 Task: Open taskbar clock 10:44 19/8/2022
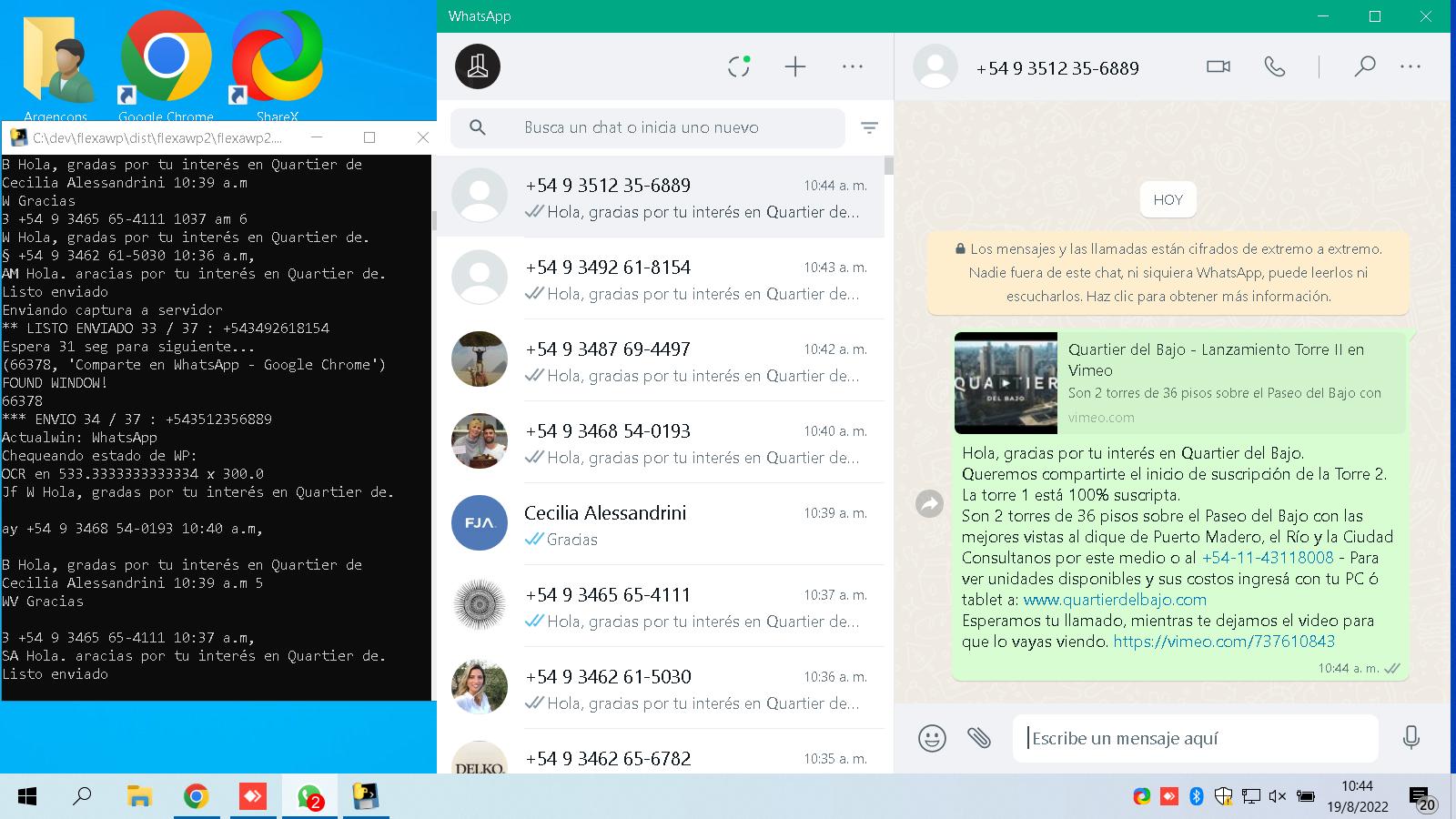[1357, 796]
